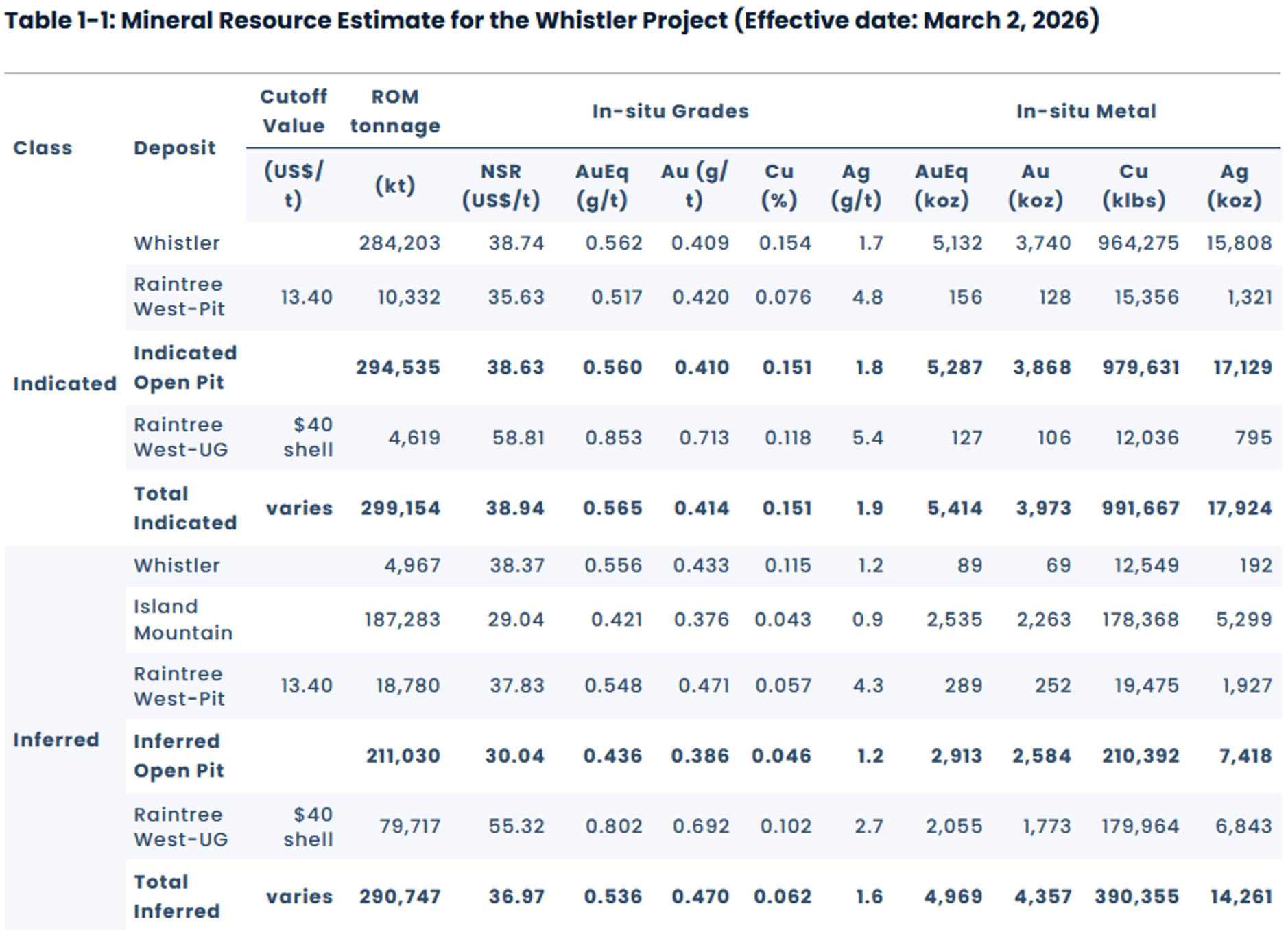Select Whistler tonnage value 284,203
The image size is (1288, 930).
(x=399, y=243)
